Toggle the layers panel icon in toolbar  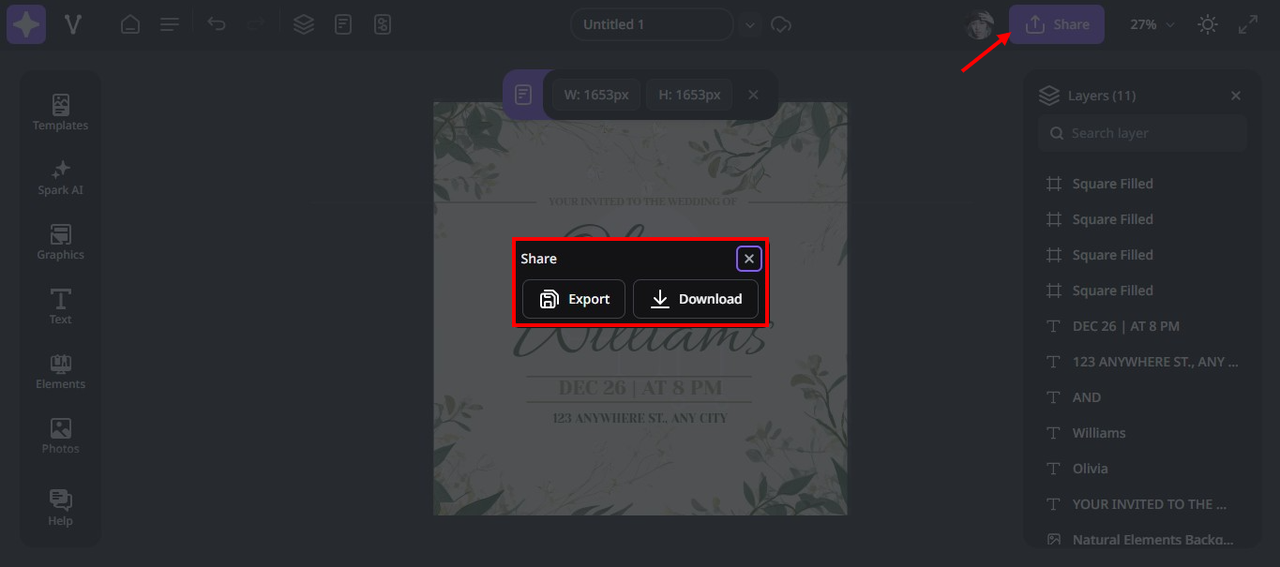click(303, 24)
